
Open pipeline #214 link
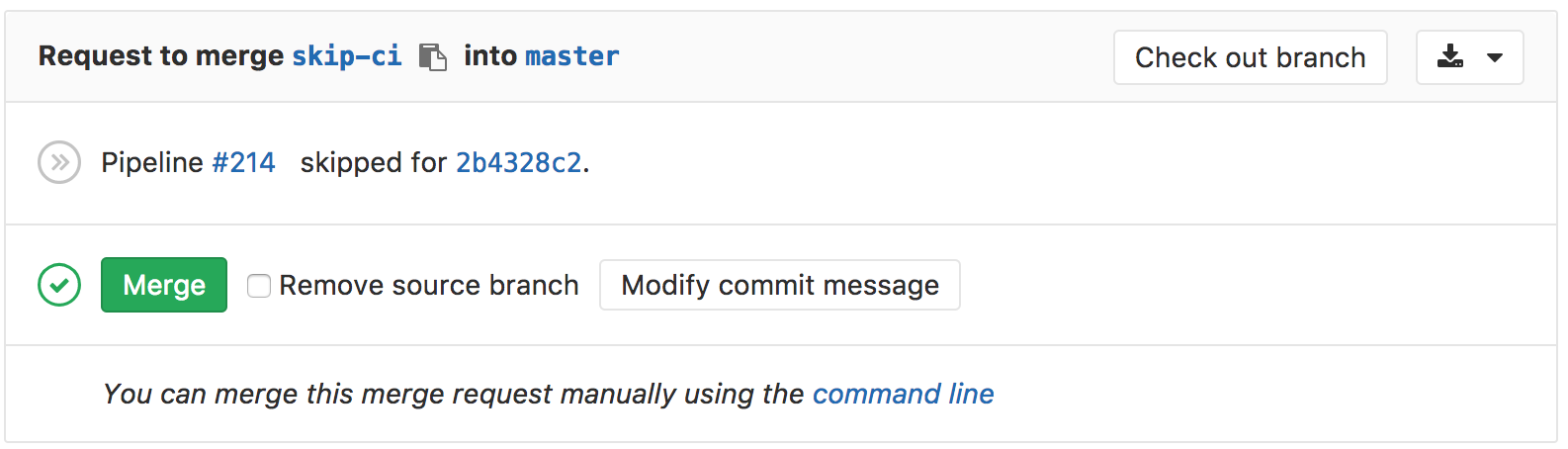pos(243,162)
